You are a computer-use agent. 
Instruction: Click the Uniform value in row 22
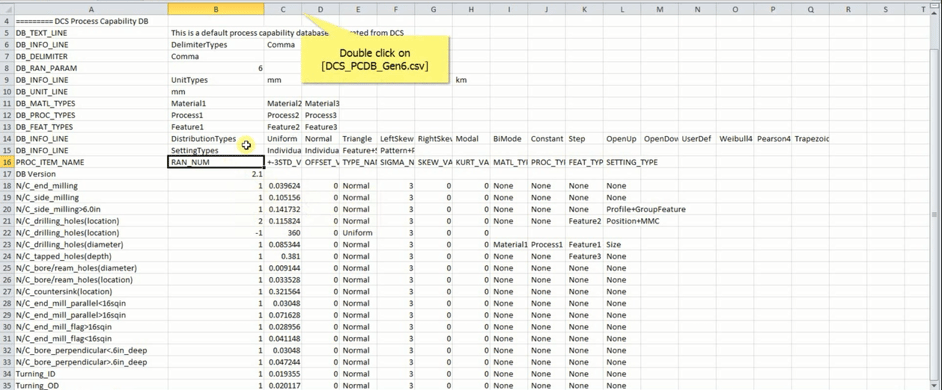pos(358,233)
